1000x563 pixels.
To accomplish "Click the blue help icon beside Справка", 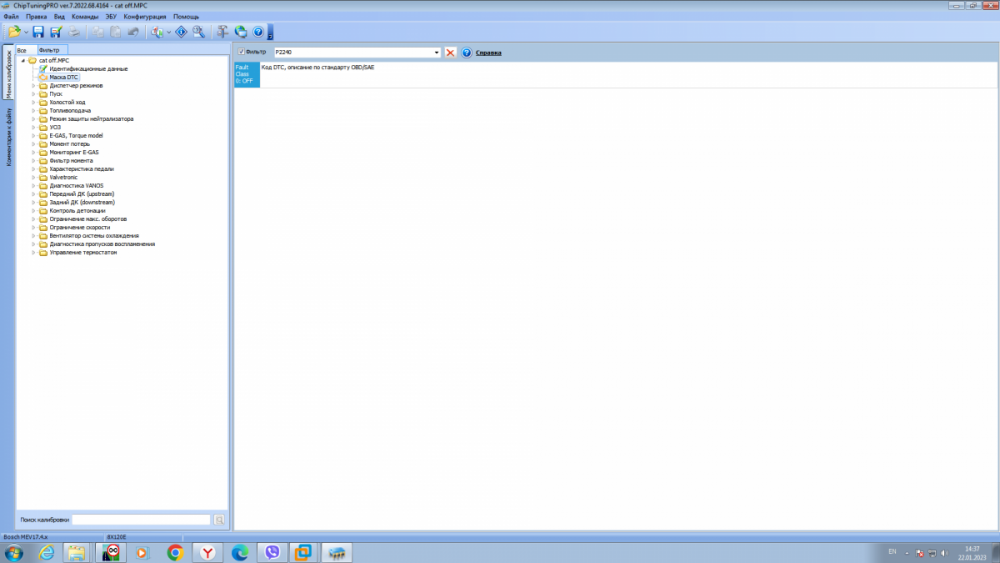I will (467, 52).
